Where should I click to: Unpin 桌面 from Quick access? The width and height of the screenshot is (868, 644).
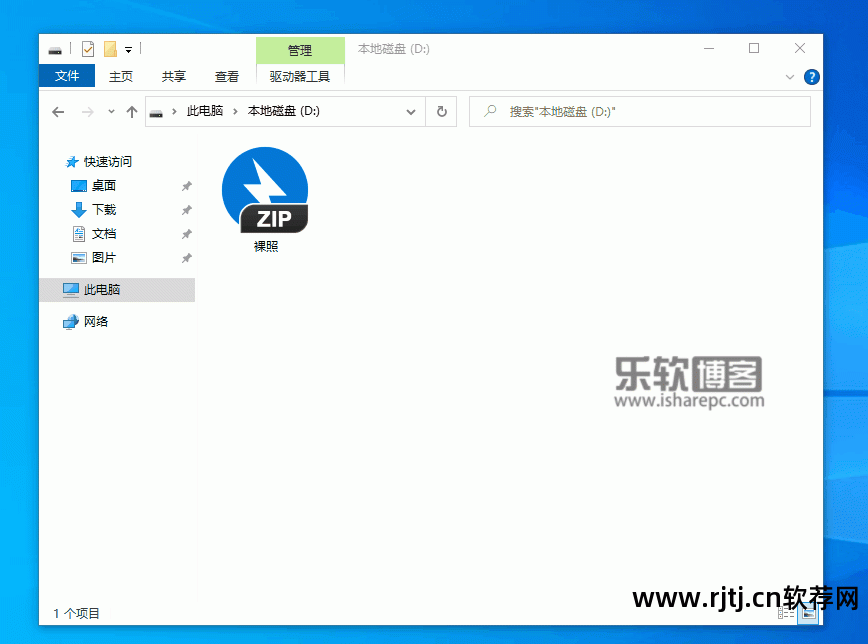pos(185,185)
